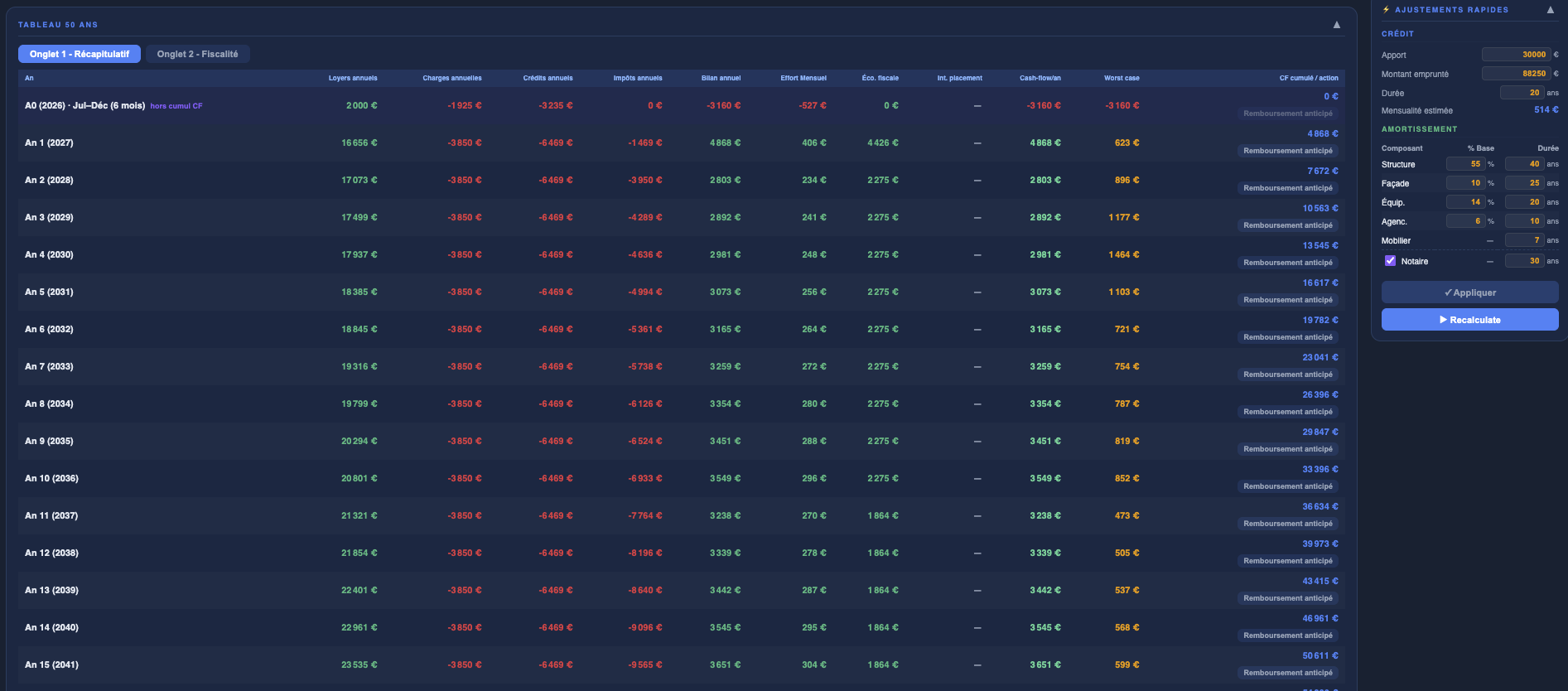Switch to Onglet 2 - Fiscalité tab
This screenshot has width=1568, height=691.
point(197,54)
